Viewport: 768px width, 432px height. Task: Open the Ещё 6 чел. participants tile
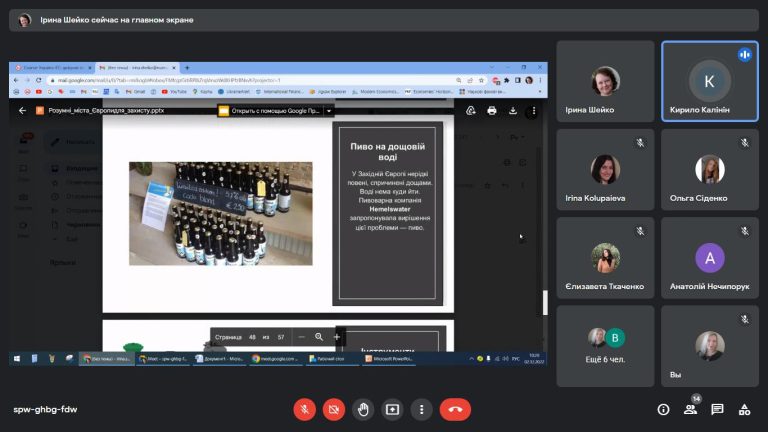[605, 346]
